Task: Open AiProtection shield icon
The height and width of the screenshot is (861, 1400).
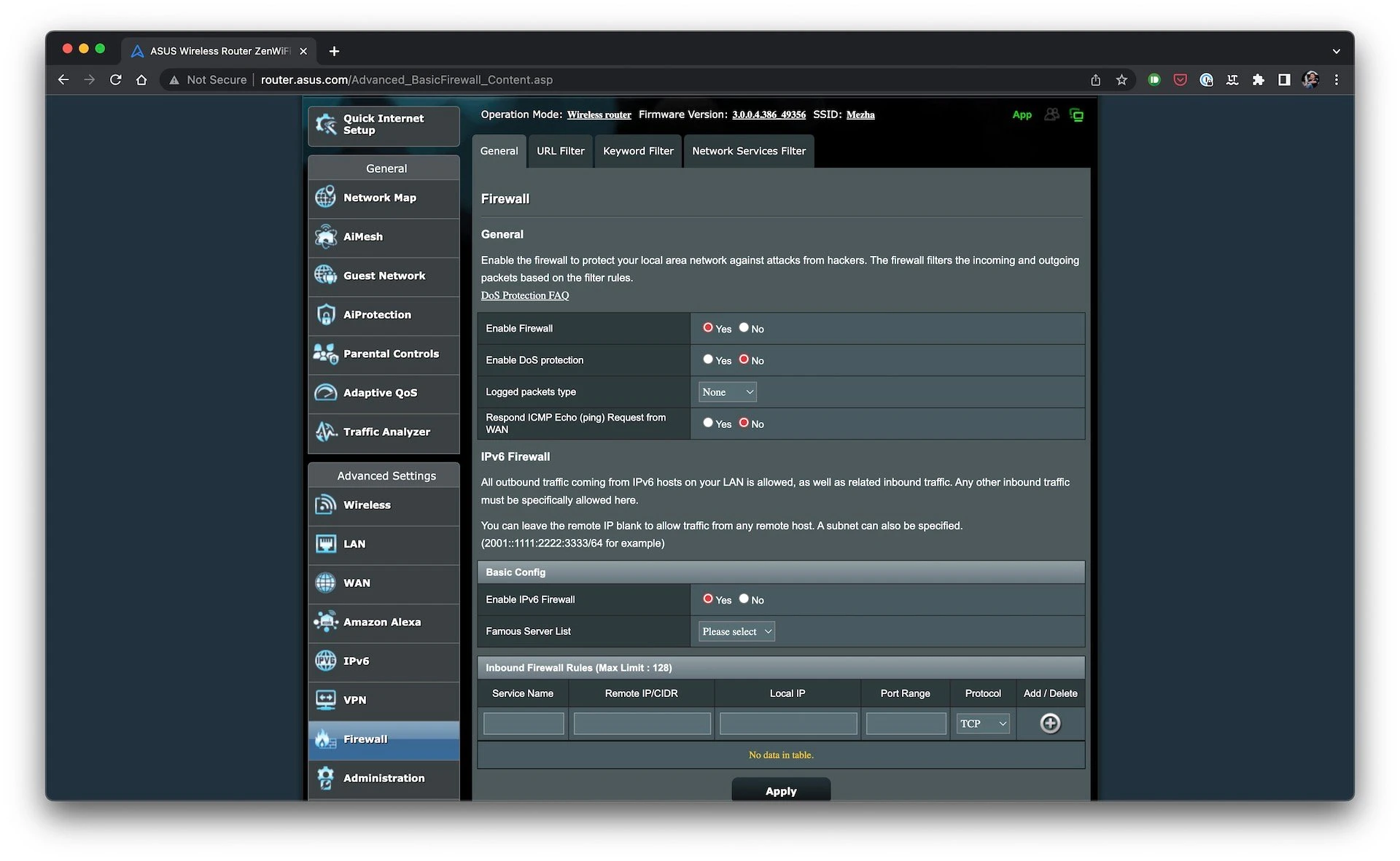Action: (325, 315)
